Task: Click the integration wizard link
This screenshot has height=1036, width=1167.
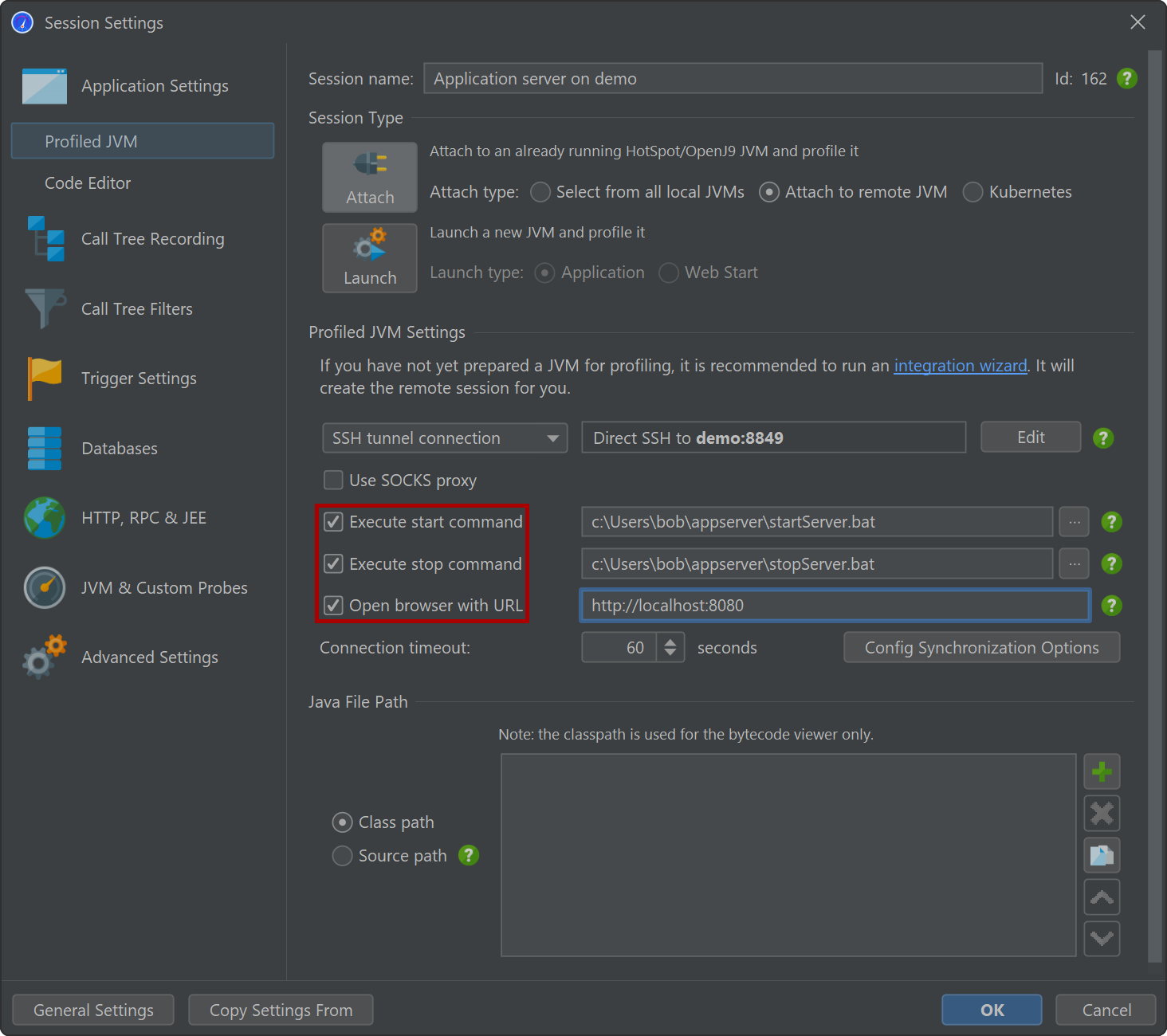Action: click(960, 366)
